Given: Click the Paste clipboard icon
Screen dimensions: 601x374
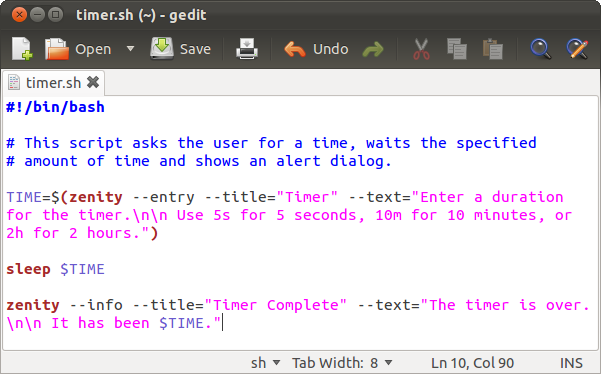Looking at the screenshot, I should pos(493,49).
